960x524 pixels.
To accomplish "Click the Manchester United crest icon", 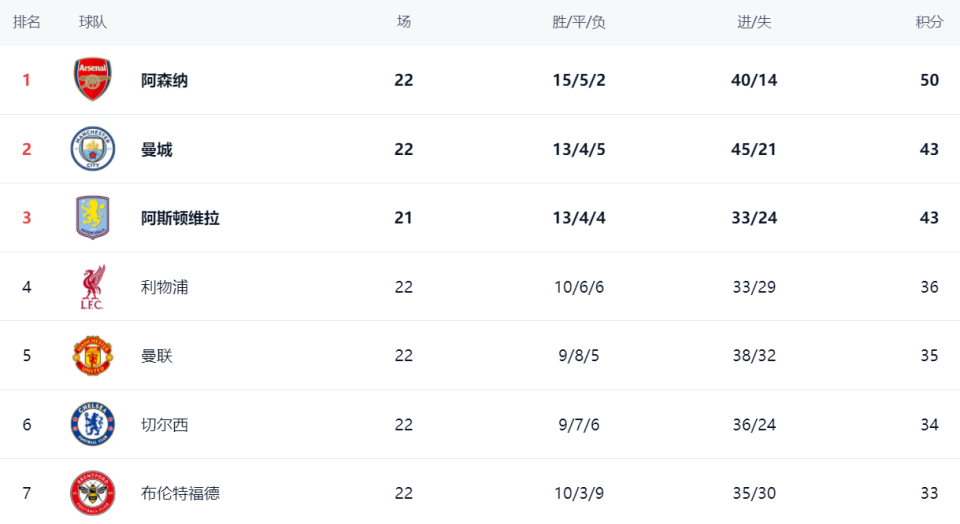I will [93, 356].
